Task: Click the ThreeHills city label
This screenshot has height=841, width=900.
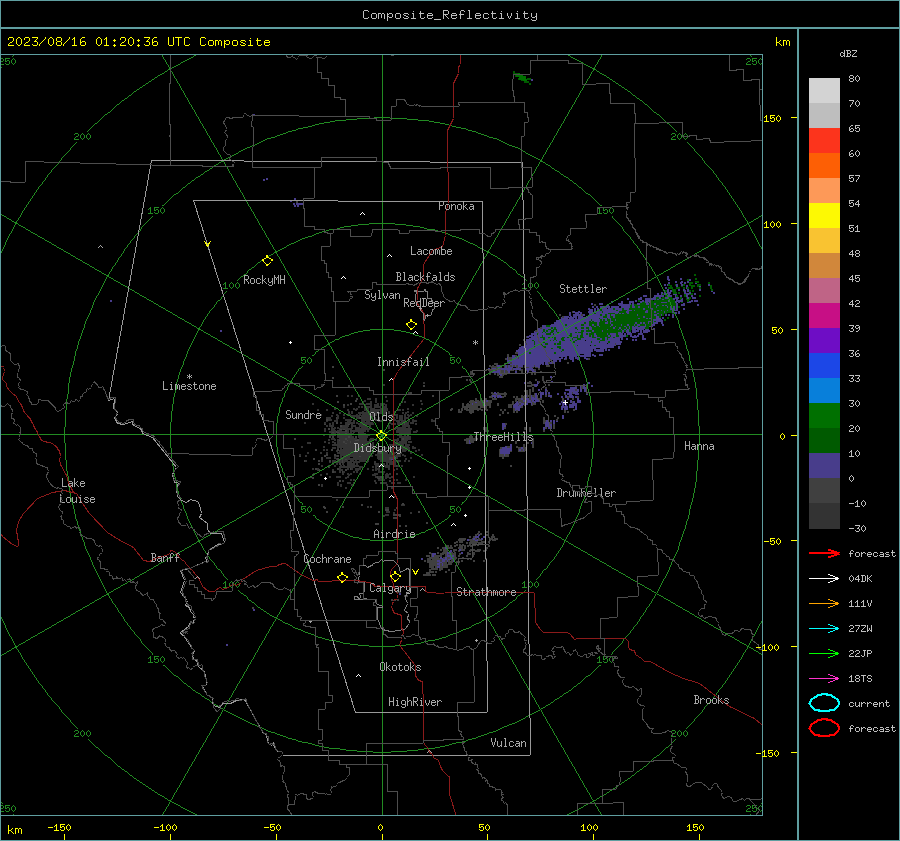Action: click(x=503, y=437)
